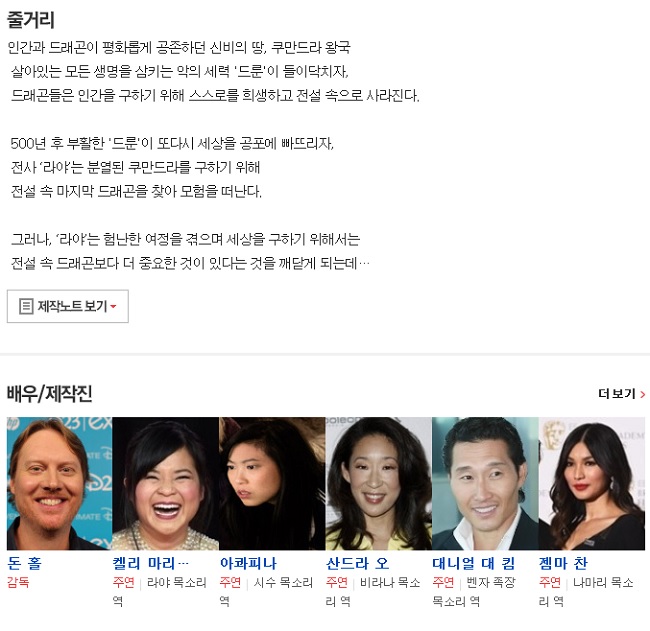Click 산드라 오's portrait image

tap(379, 483)
